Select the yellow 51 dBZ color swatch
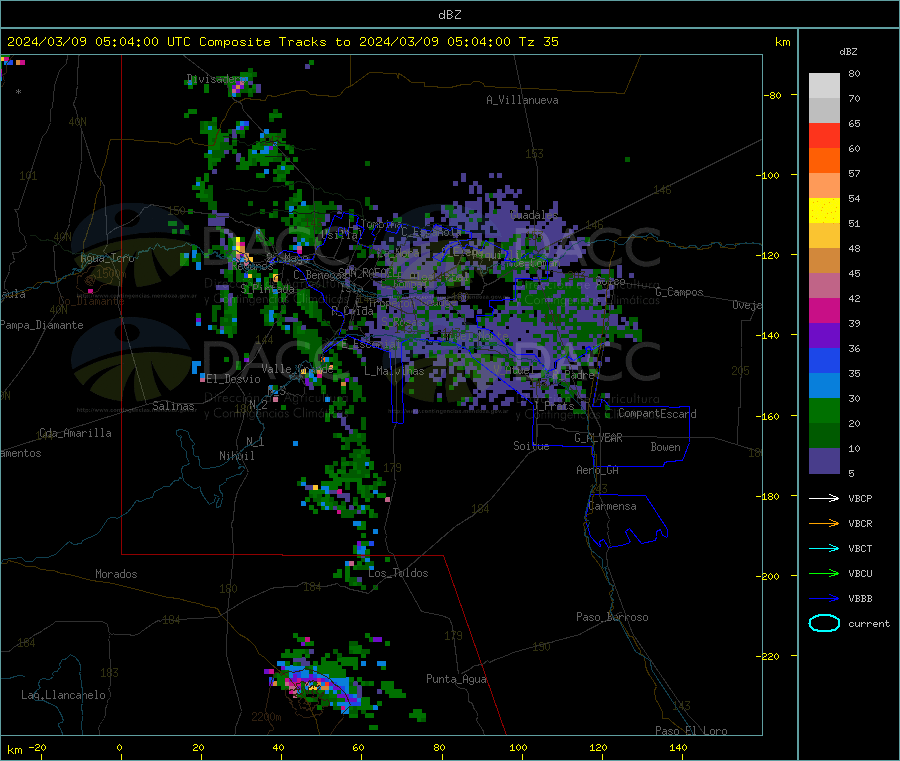900x761 pixels. [824, 211]
